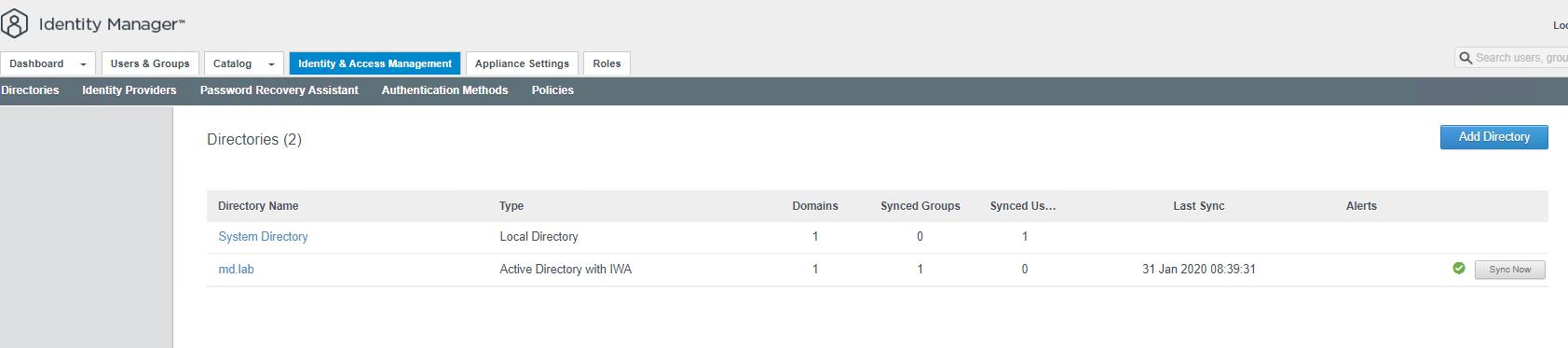Open the System Directory link
This screenshot has height=348, width=1568.
click(263, 237)
